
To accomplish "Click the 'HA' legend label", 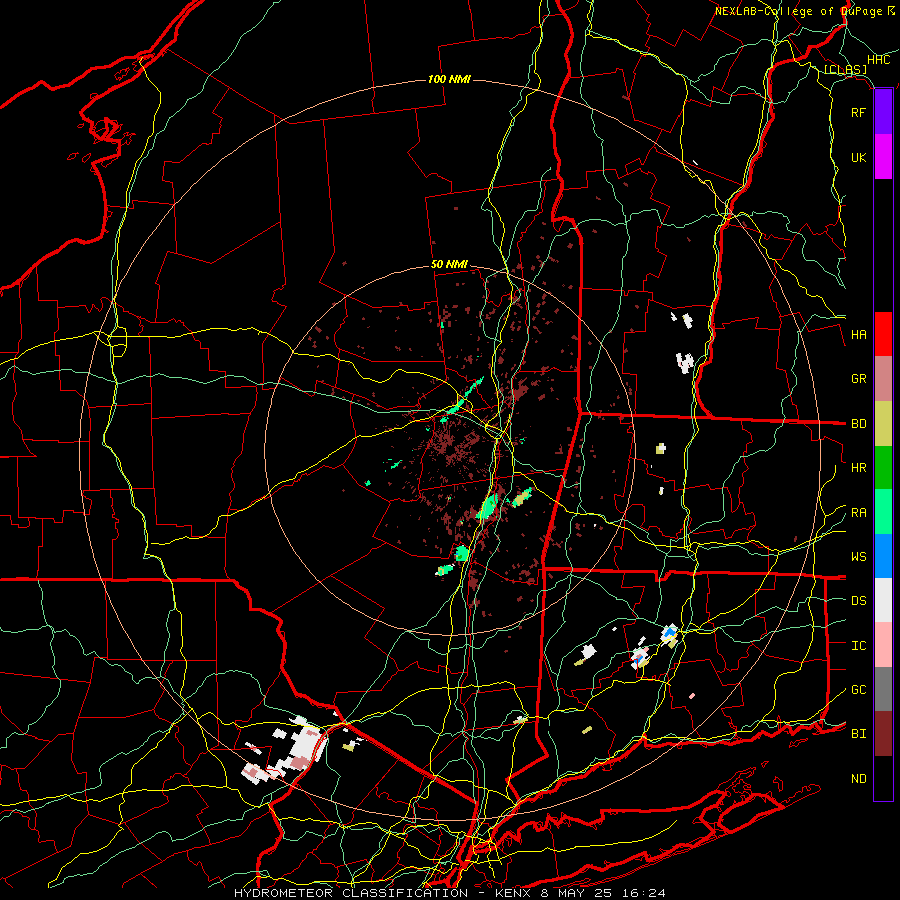I will pyautogui.click(x=858, y=334).
